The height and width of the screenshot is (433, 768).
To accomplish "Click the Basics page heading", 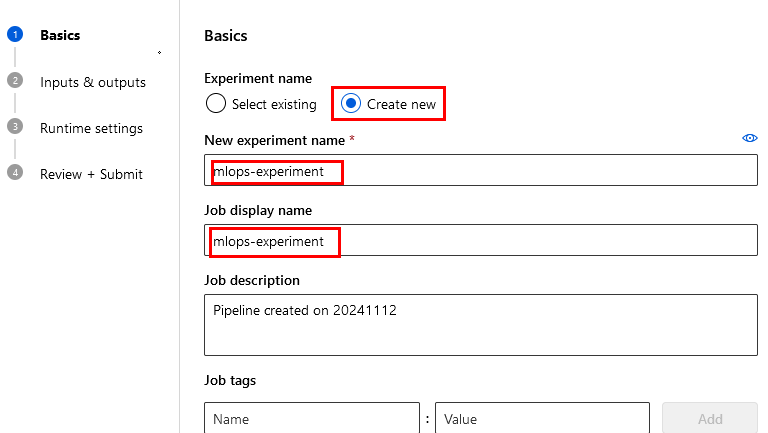I will (225, 36).
